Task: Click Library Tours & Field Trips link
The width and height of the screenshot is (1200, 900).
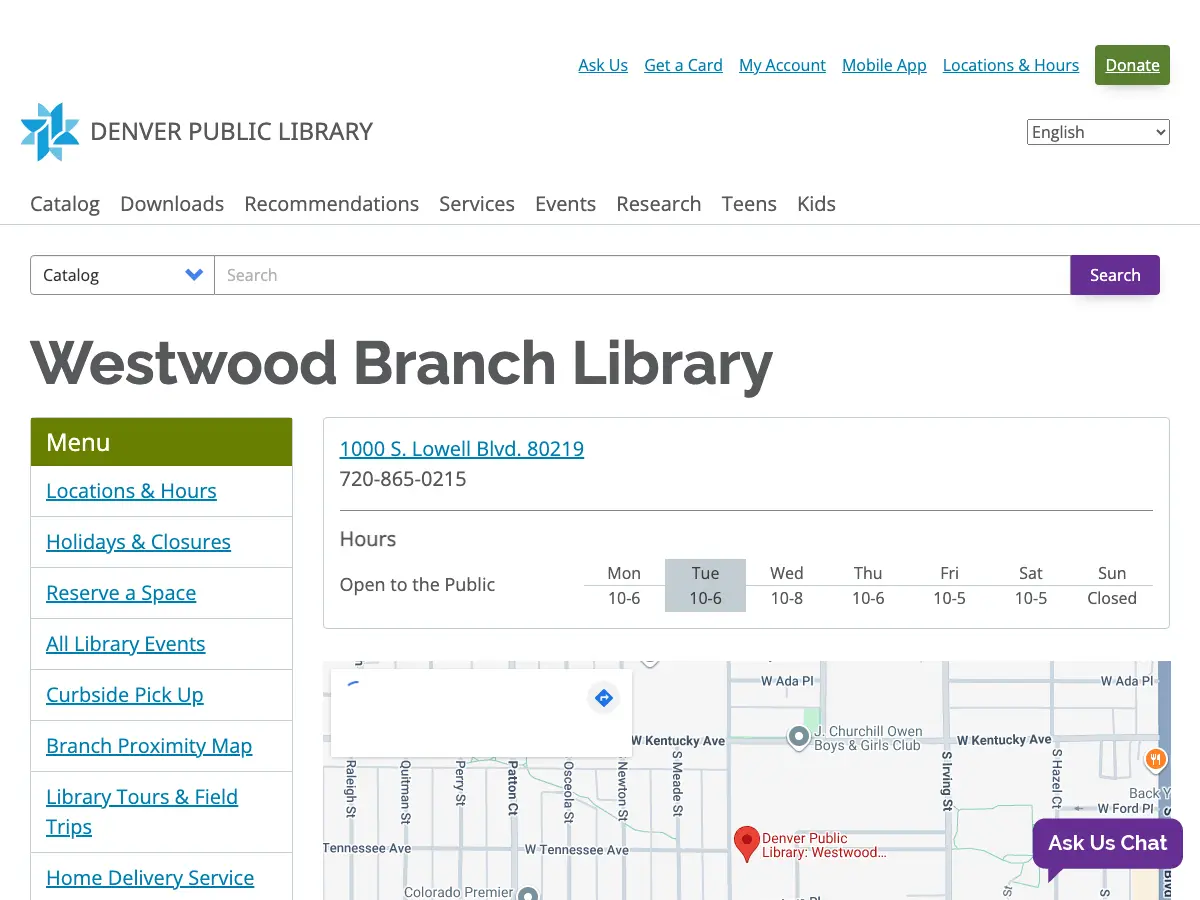Action: tap(142, 812)
